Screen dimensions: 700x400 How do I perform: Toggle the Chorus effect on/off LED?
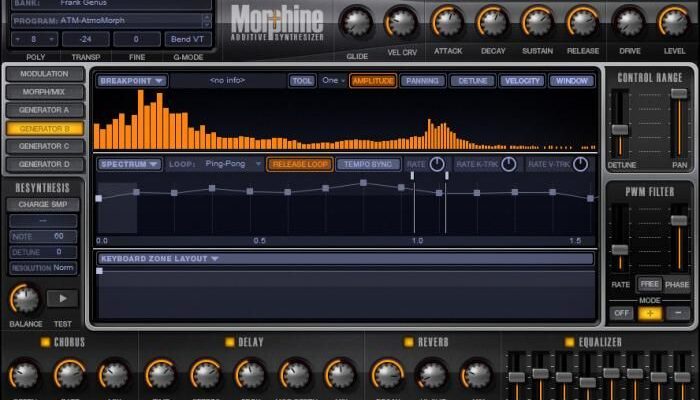coord(45,343)
